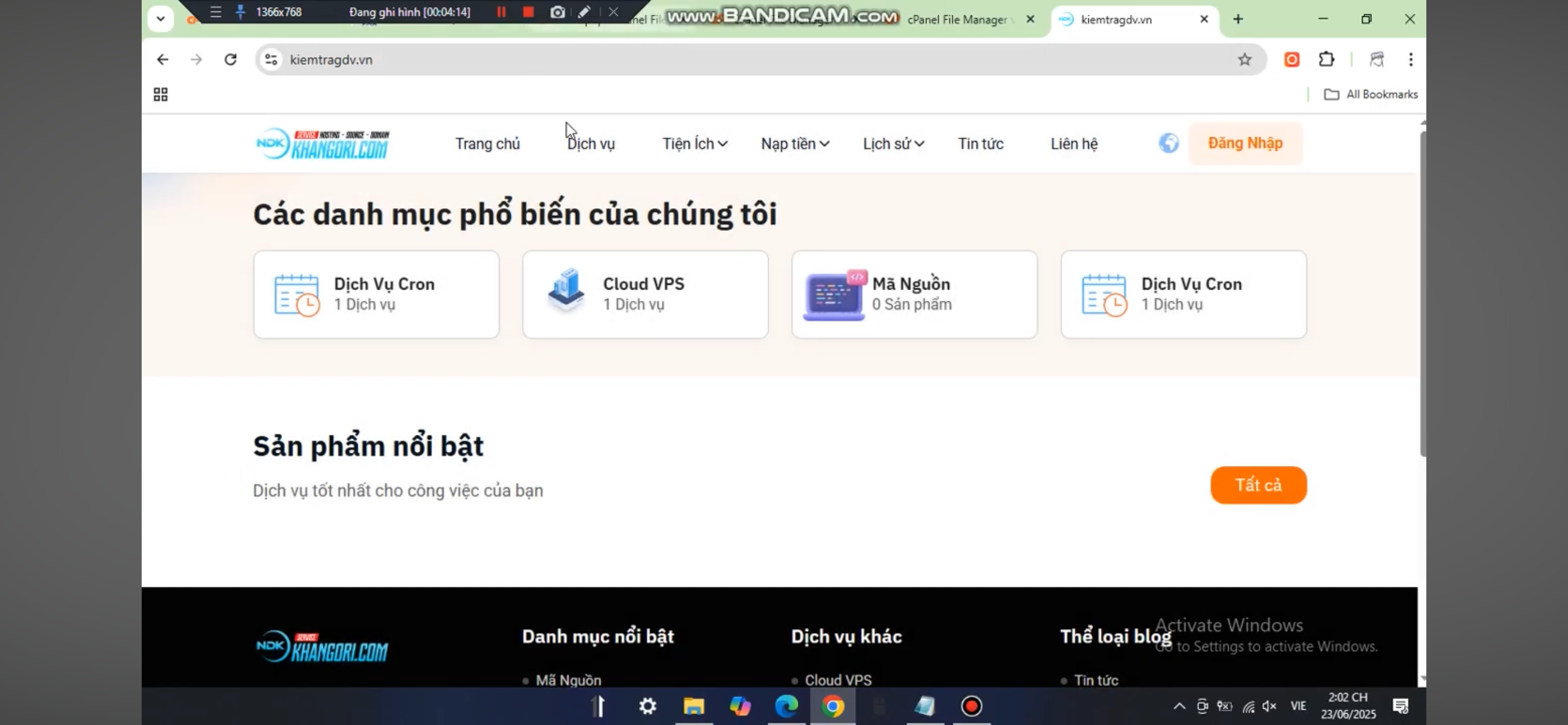
Task: Expand the Lịch sử dropdown menu
Action: 893,143
